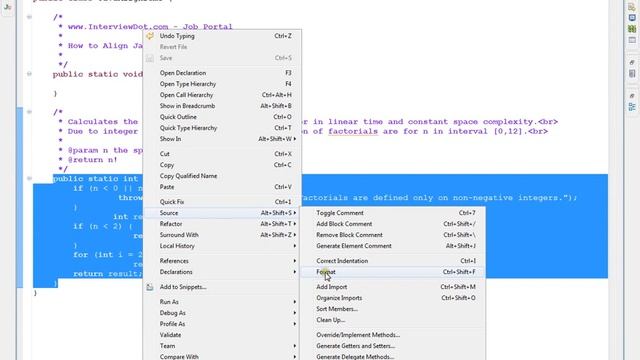Choose Add to Snippets... menu item
The width and height of the screenshot is (640, 360).
[222, 287]
